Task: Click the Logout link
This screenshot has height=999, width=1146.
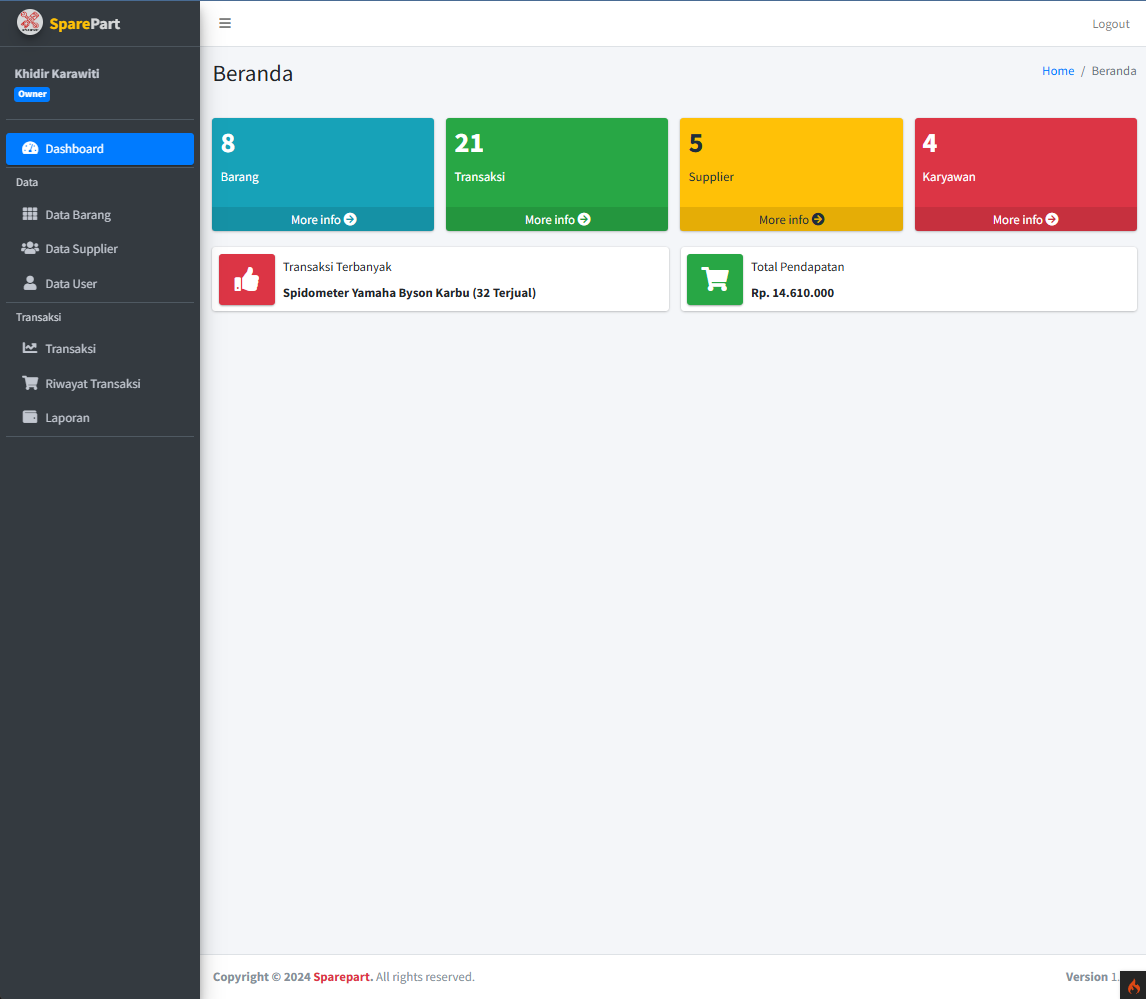Action: click(x=1110, y=23)
